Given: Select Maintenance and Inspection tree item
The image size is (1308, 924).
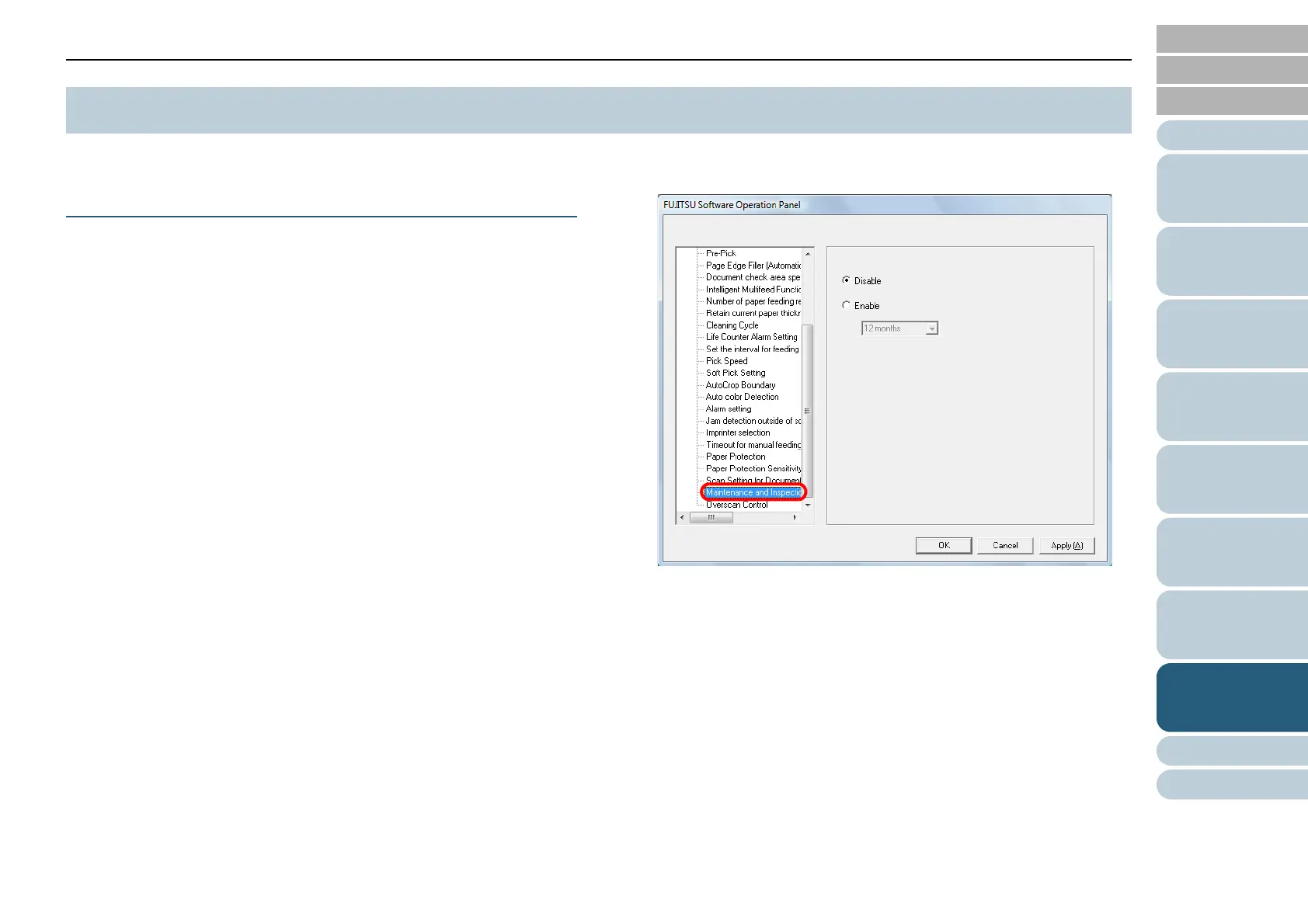Looking at the screenshot, I should (x=753, y=492).
